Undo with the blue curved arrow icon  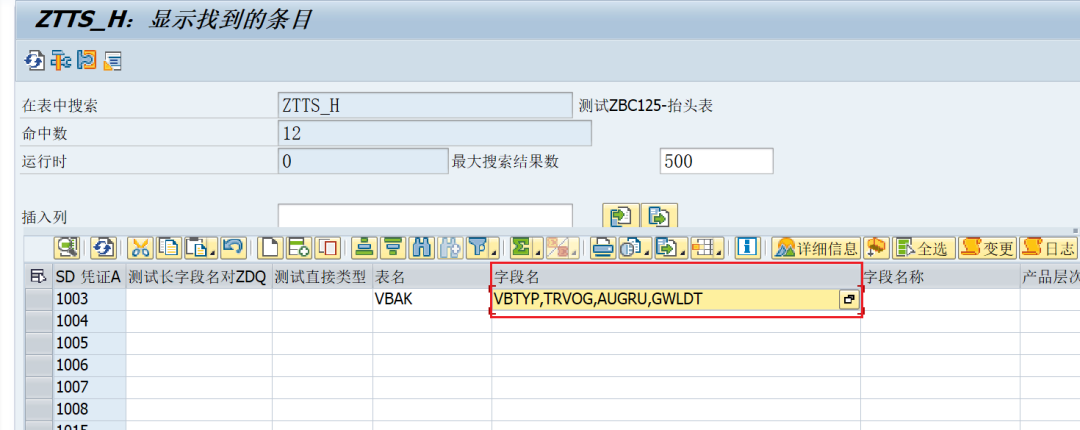click(x=233, y=248)
